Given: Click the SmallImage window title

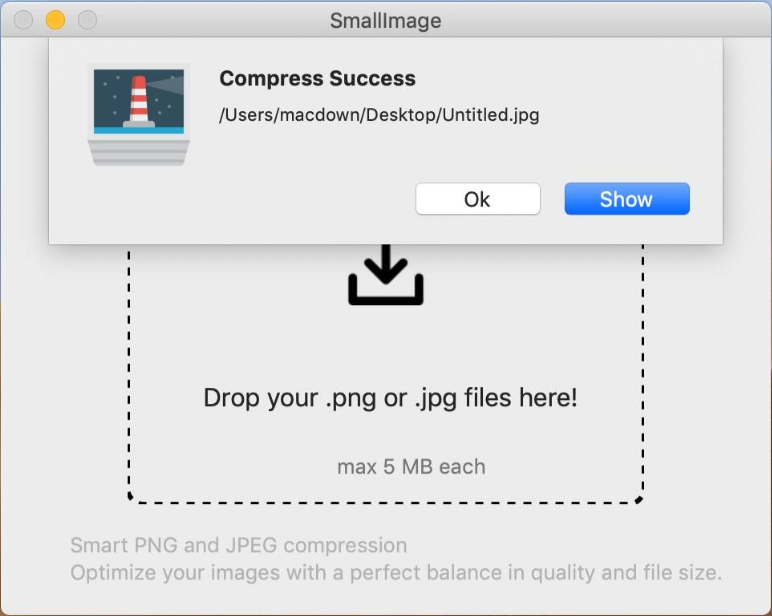Looking at the screenshot, I should [386, 21].
